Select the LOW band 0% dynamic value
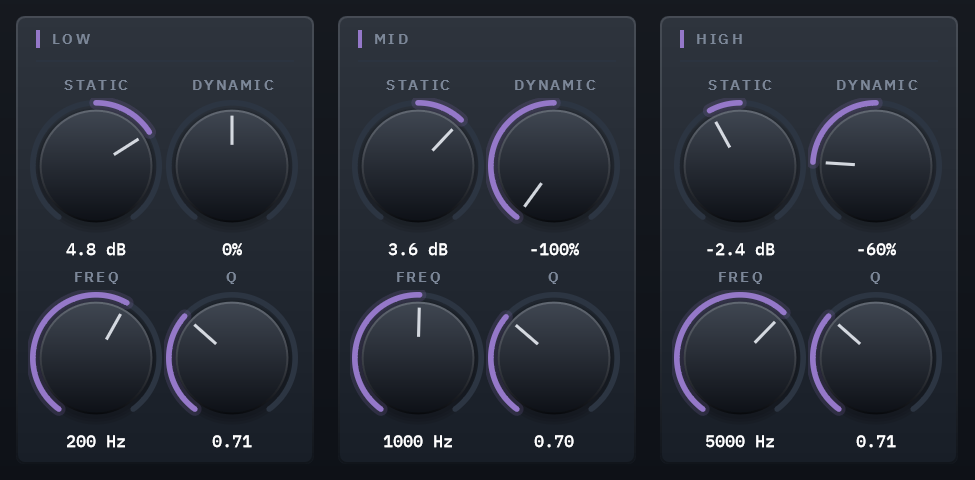Viewport: 975px width, 480px height. click(x=232, y=250)
